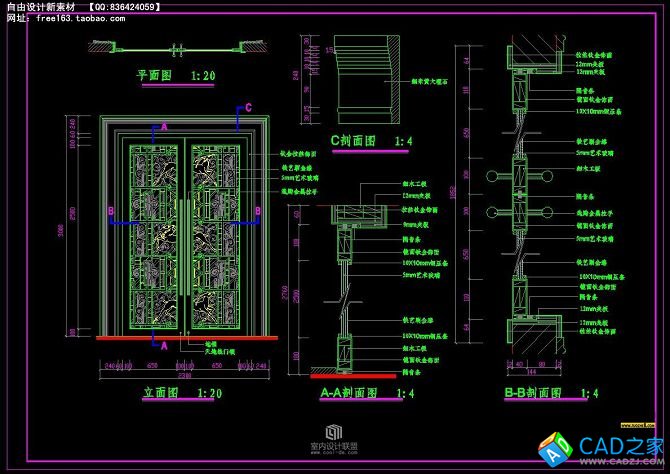Select the upper section marker A above the door
Viewport: 670px width, 474px height.
(164, 129)
